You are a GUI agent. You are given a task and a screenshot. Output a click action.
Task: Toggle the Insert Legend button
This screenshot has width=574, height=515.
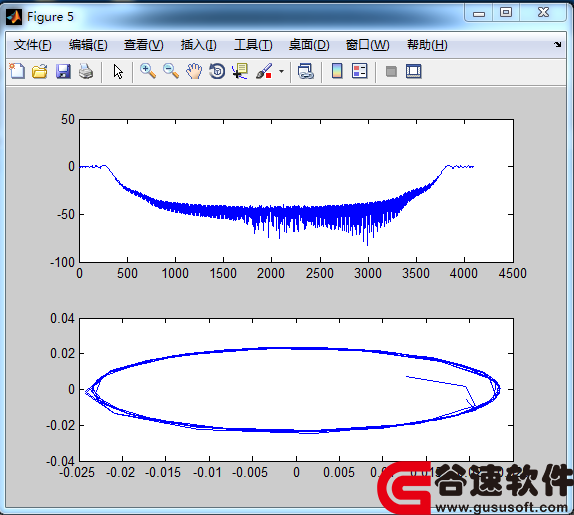[359, 71]
